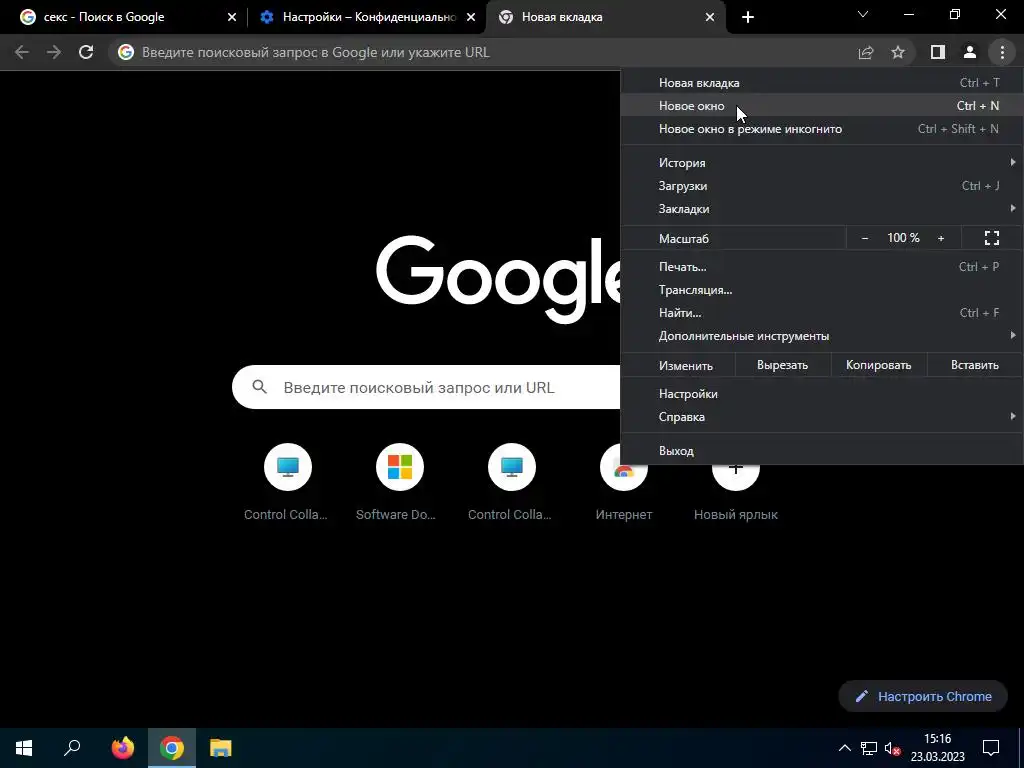The width and height of the screenshot is (1024, 768).
Task: Expand the 'Справка' submenu
Action: 822,417
